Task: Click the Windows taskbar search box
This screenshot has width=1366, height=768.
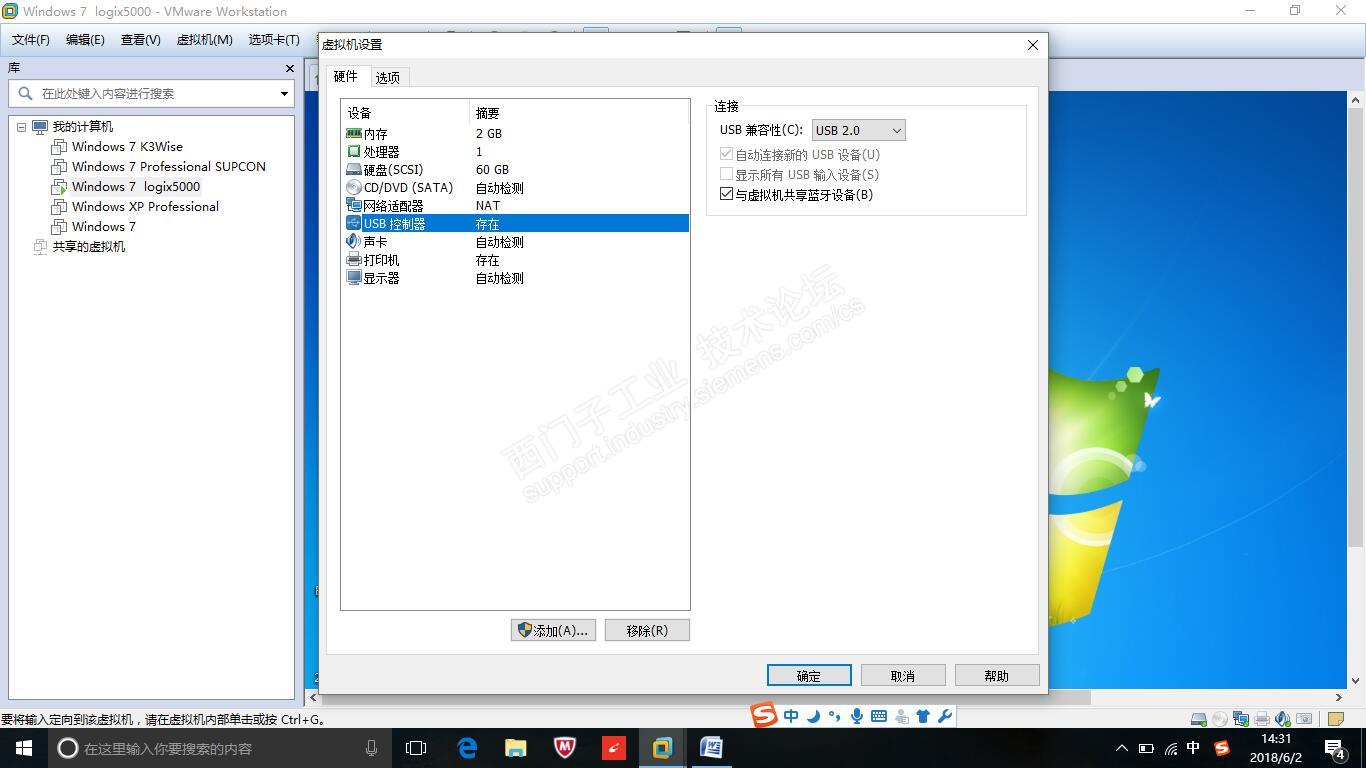Action: point(220,748)
